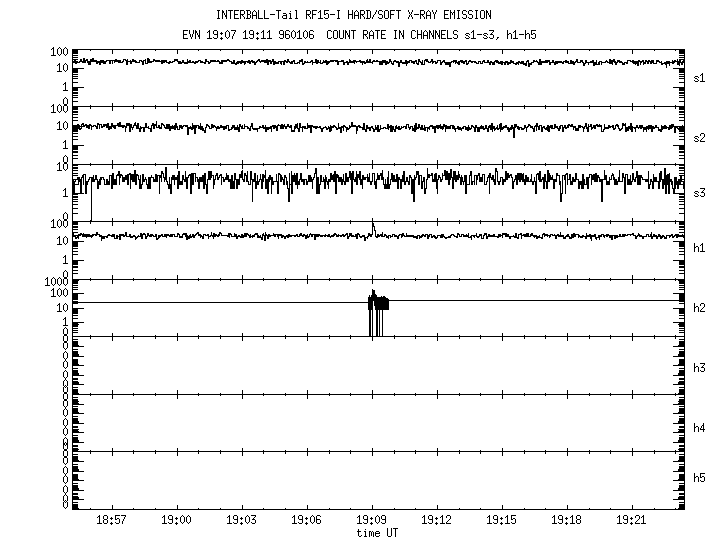
Task: Select the s3 channel label
Action: [700, 193]
